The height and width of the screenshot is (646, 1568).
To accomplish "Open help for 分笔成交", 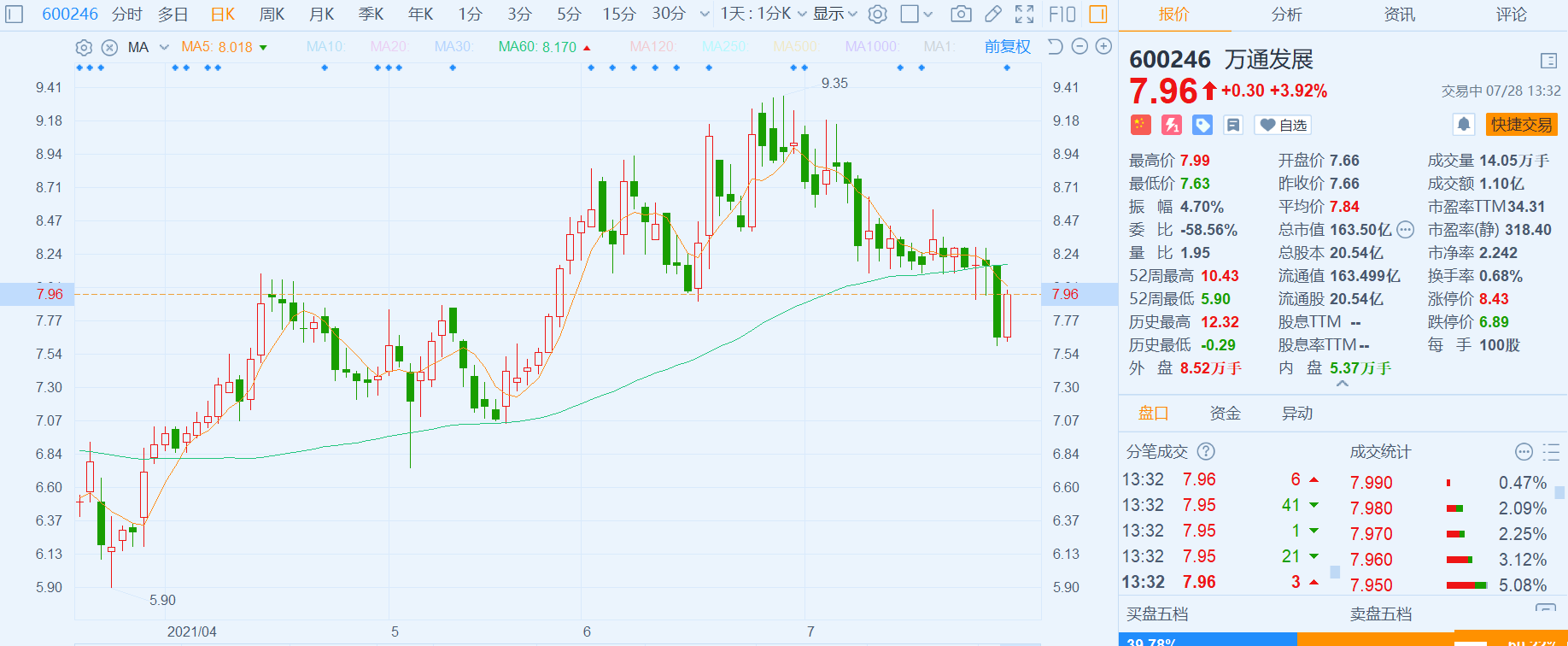I will point(1206,451).
